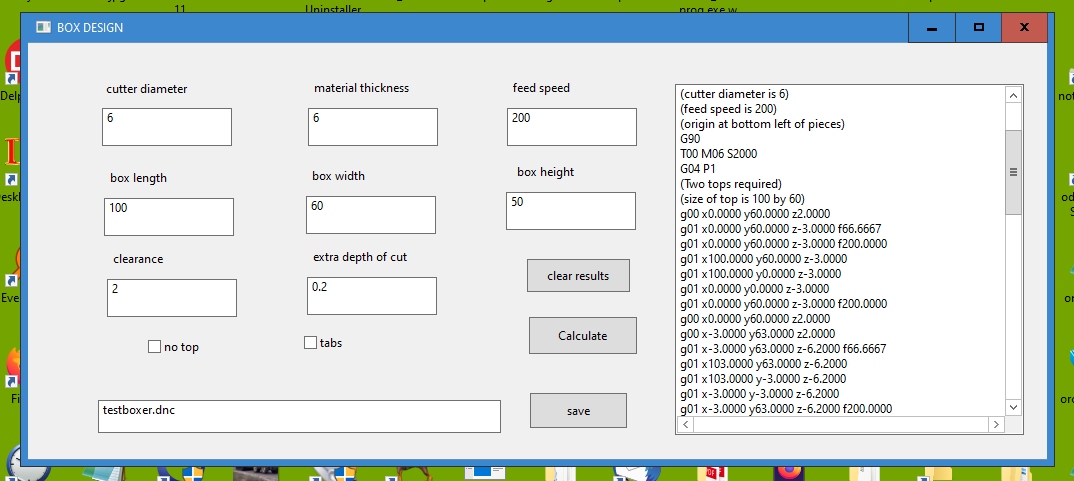Viewport: 1074px width, 481px height.
Task: Click the vertical scrollbar thumb in results
Action: point(1013,172)
